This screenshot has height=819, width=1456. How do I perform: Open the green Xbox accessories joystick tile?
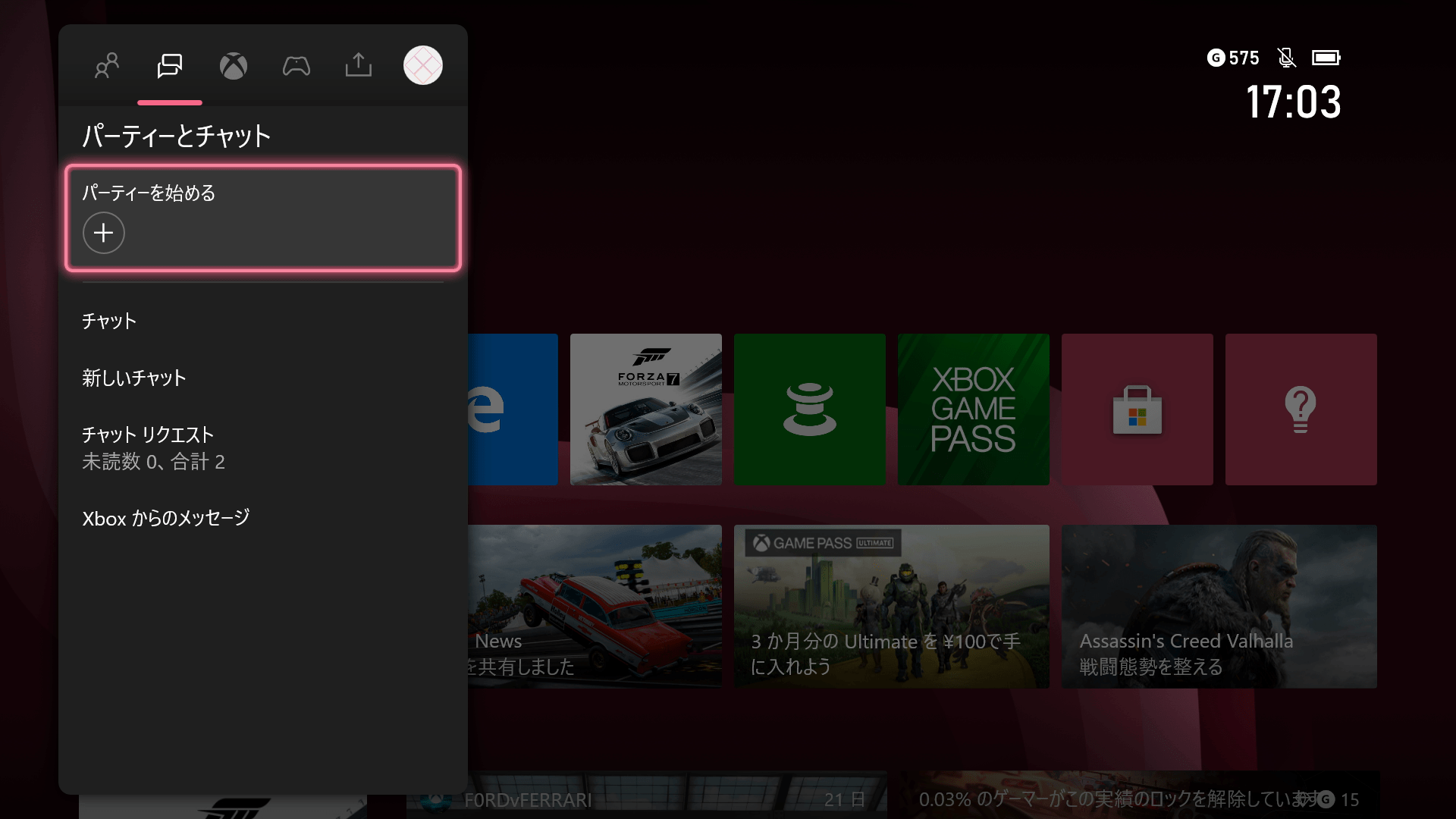[x=810, y=409]
